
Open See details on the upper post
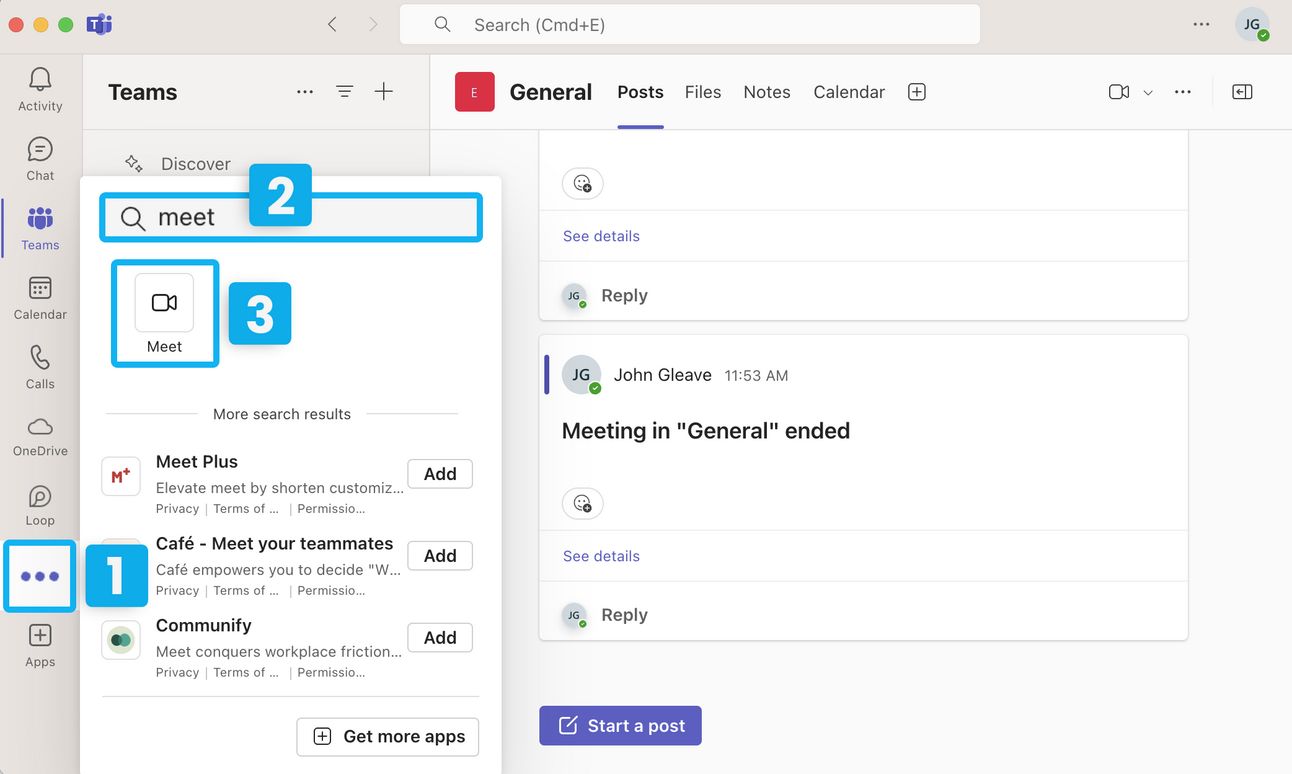601,236
